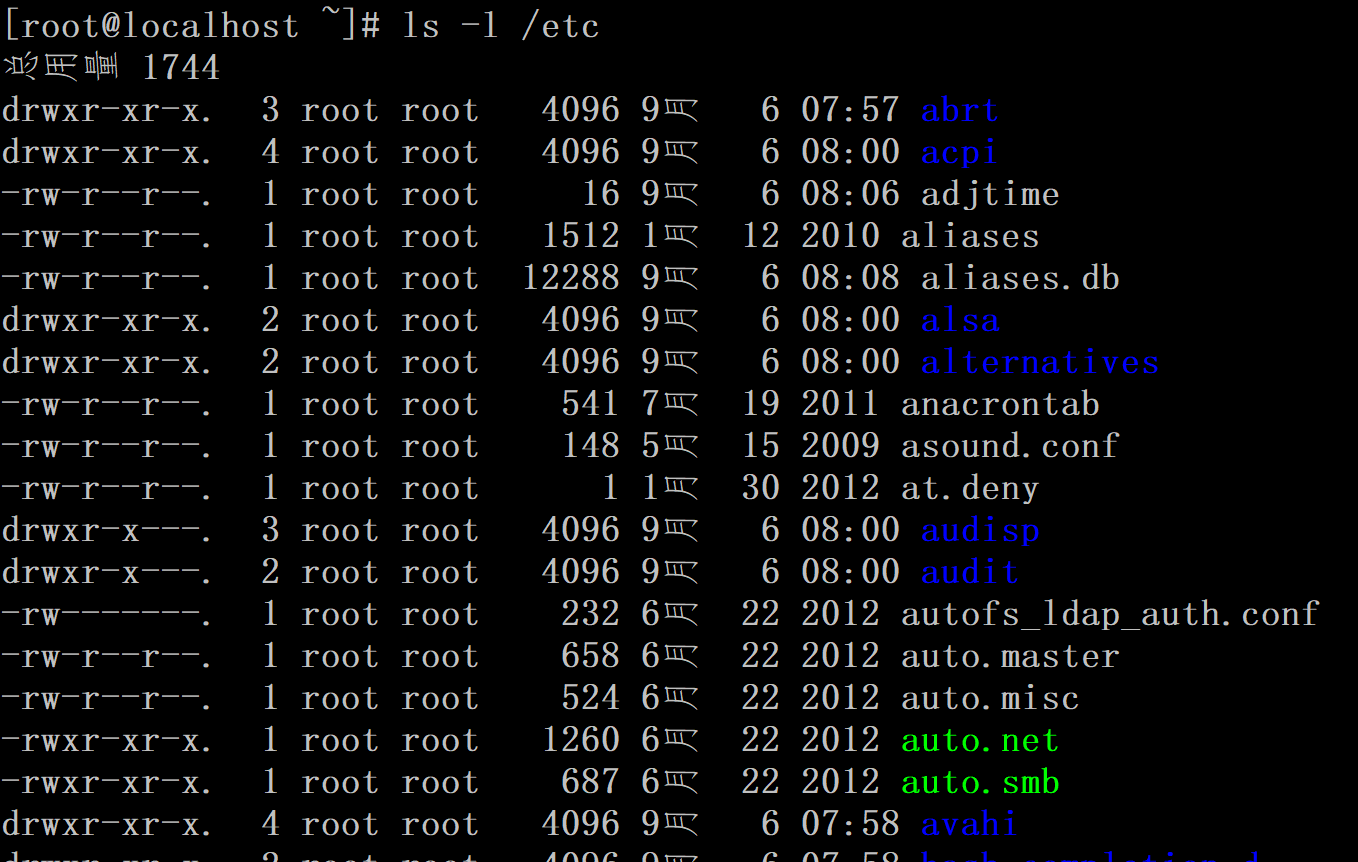Select the size 687 in auto.smb row
1358x862 pixels.
(x=591, y=782)
